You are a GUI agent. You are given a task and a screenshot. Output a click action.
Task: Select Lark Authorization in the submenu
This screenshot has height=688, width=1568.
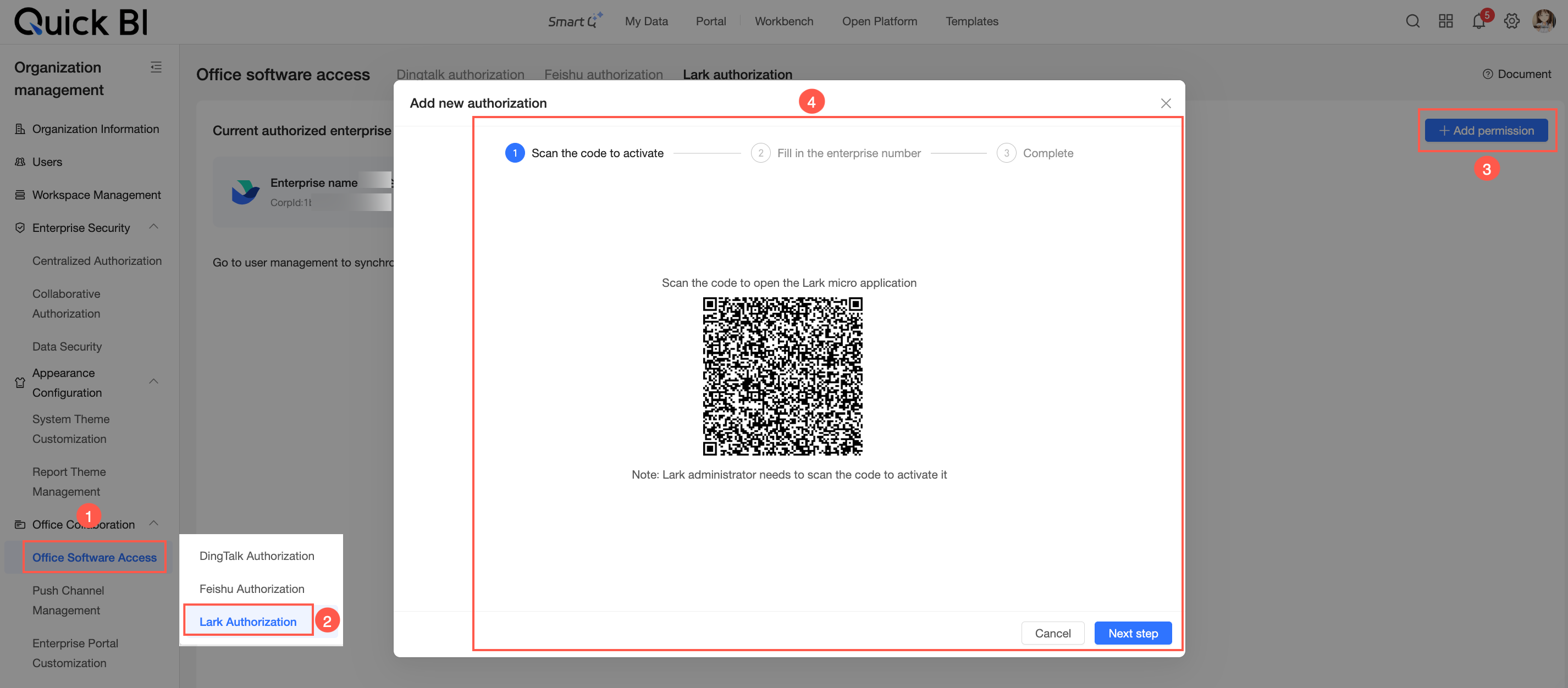click(x=248, y=621)
